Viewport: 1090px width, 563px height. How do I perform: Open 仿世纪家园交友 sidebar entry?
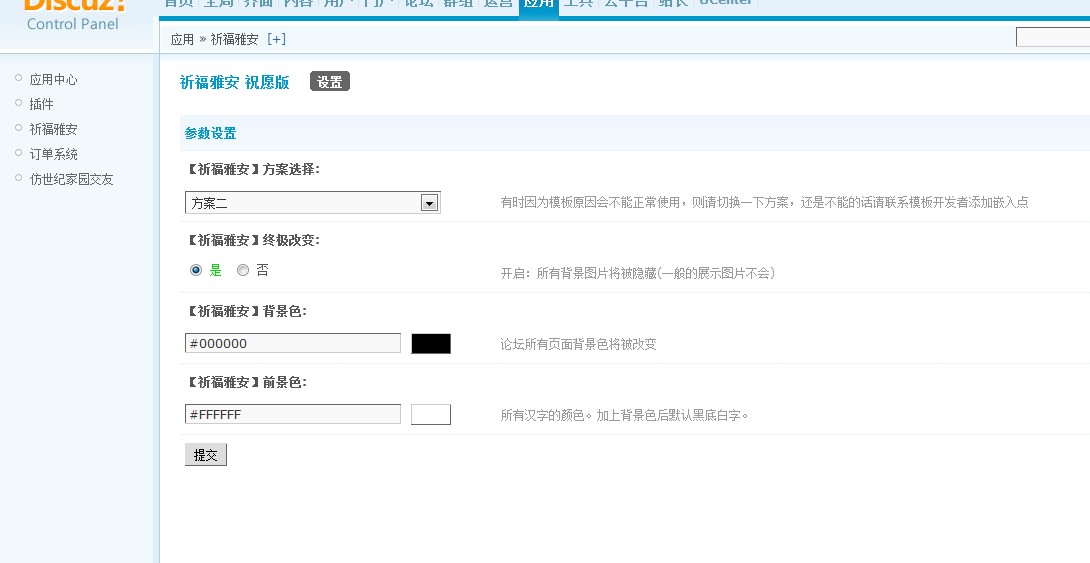tap(71, 179)
